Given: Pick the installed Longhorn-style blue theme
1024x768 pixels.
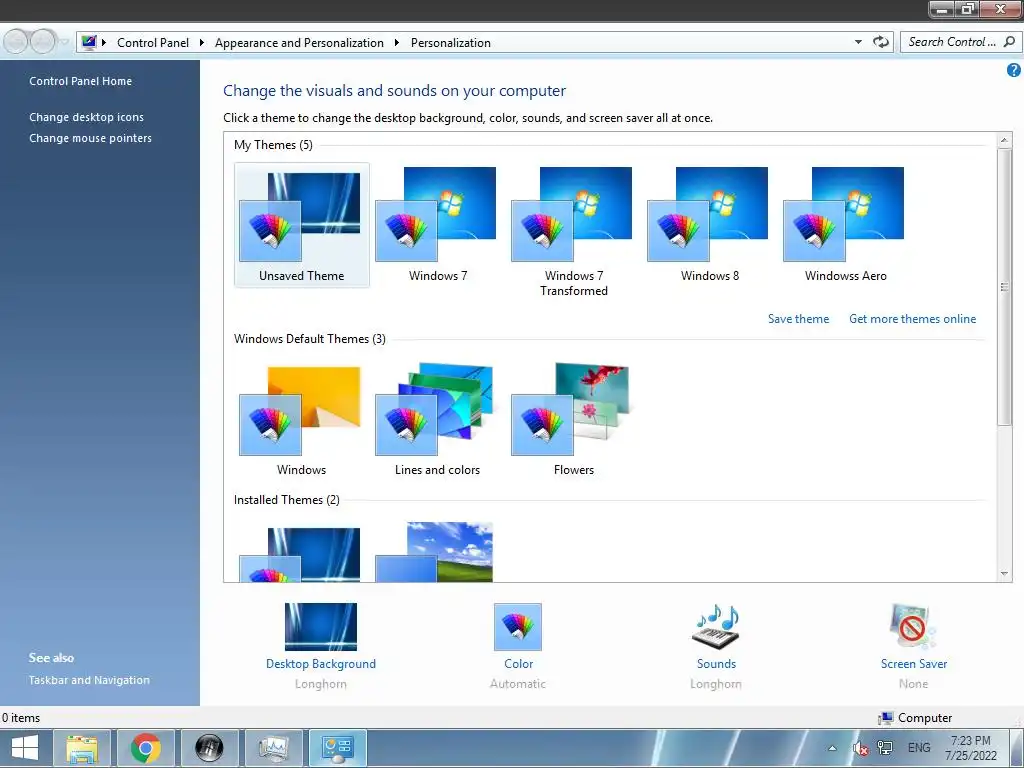Looking at the screenshot, I should (300, 555).
